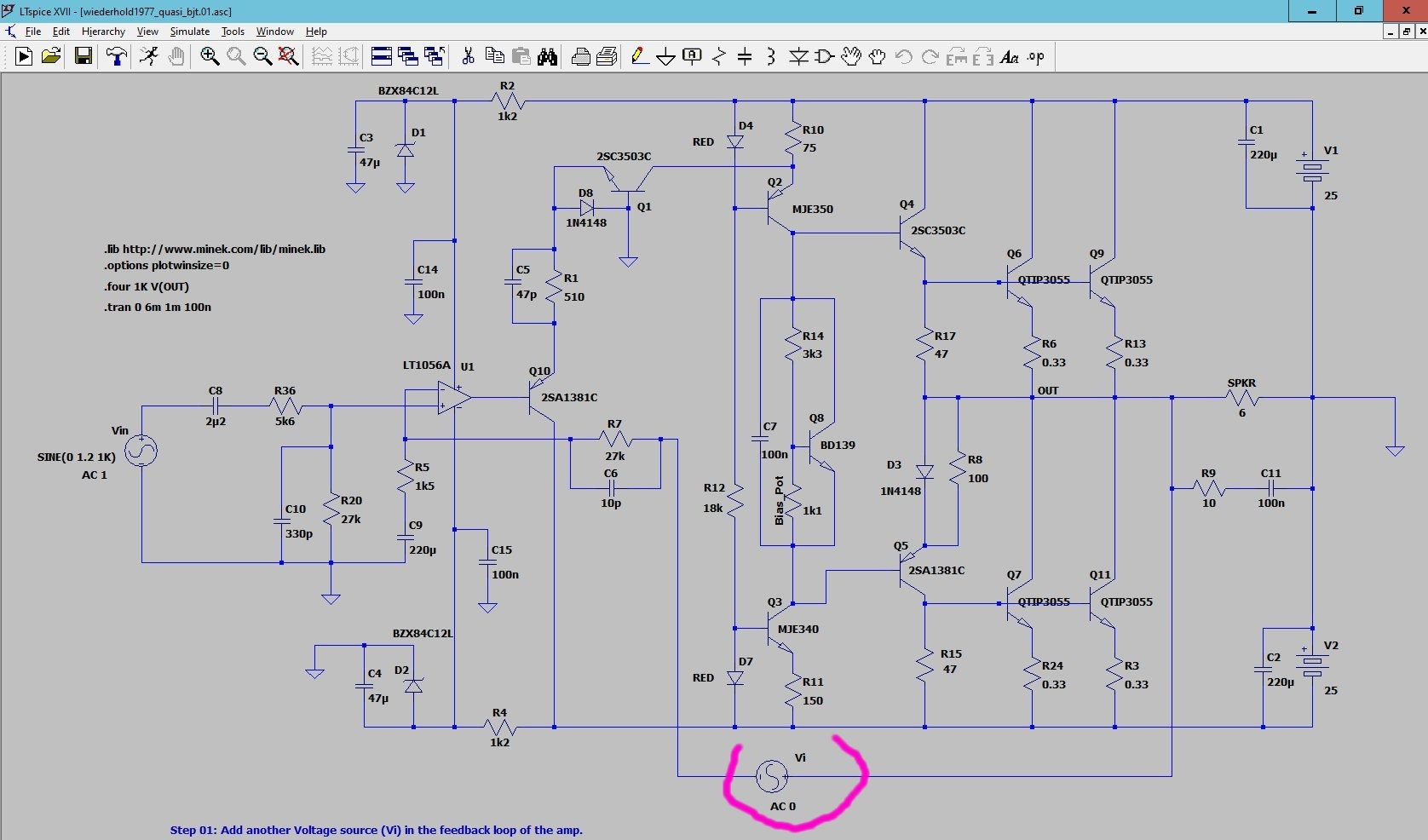Open the Hierarchy menu

point(103,32)
